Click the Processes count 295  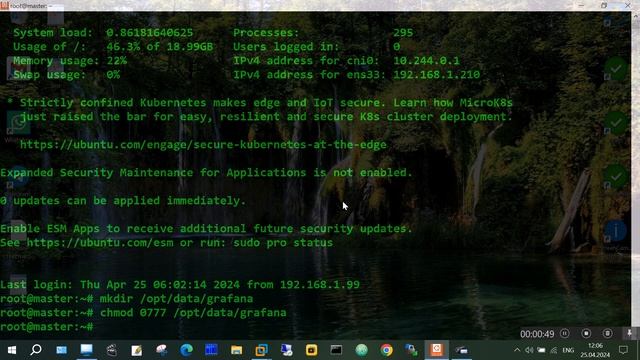[403, 33]
